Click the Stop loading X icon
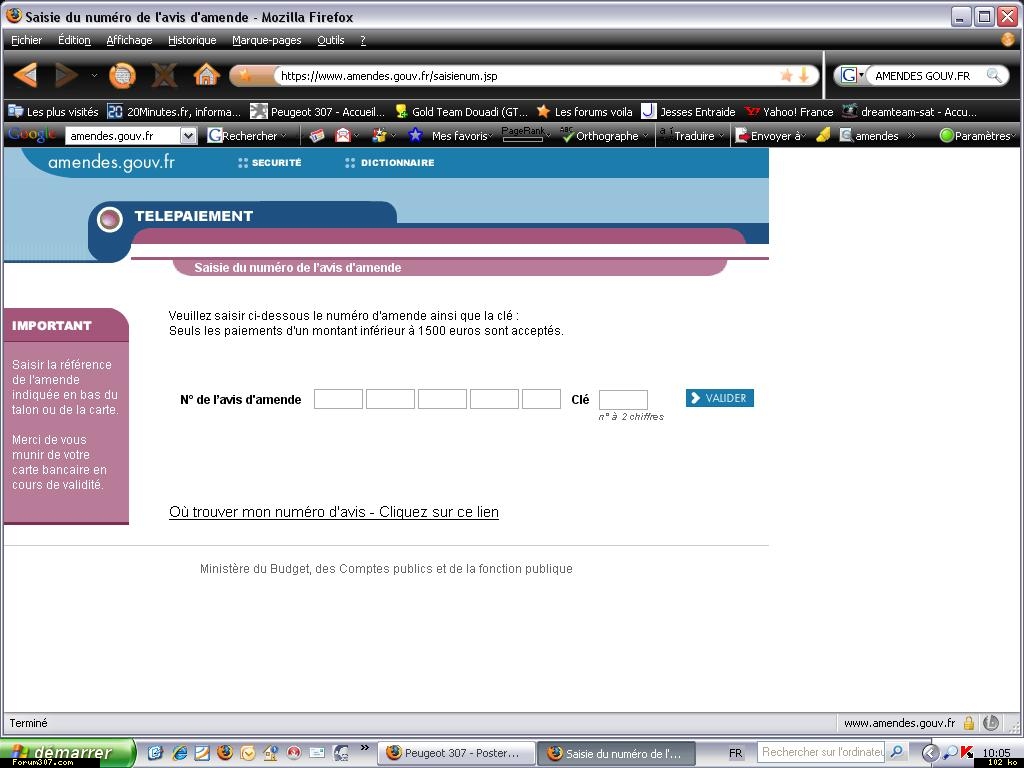The height and width of the screenshot is (768, 1024). [x=164, y=75]
